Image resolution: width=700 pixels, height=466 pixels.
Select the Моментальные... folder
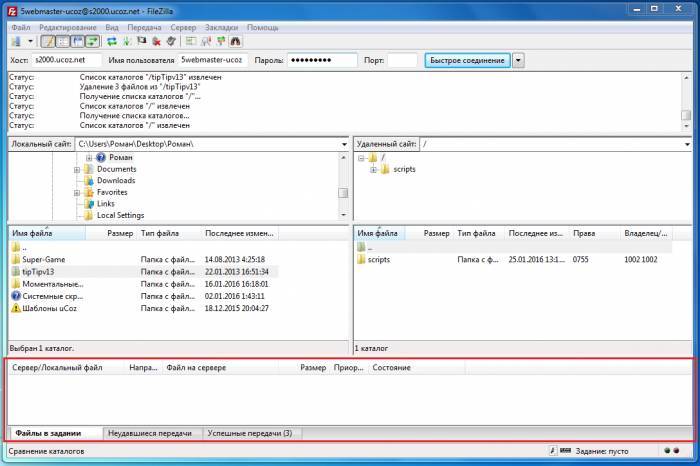point(53,284)
